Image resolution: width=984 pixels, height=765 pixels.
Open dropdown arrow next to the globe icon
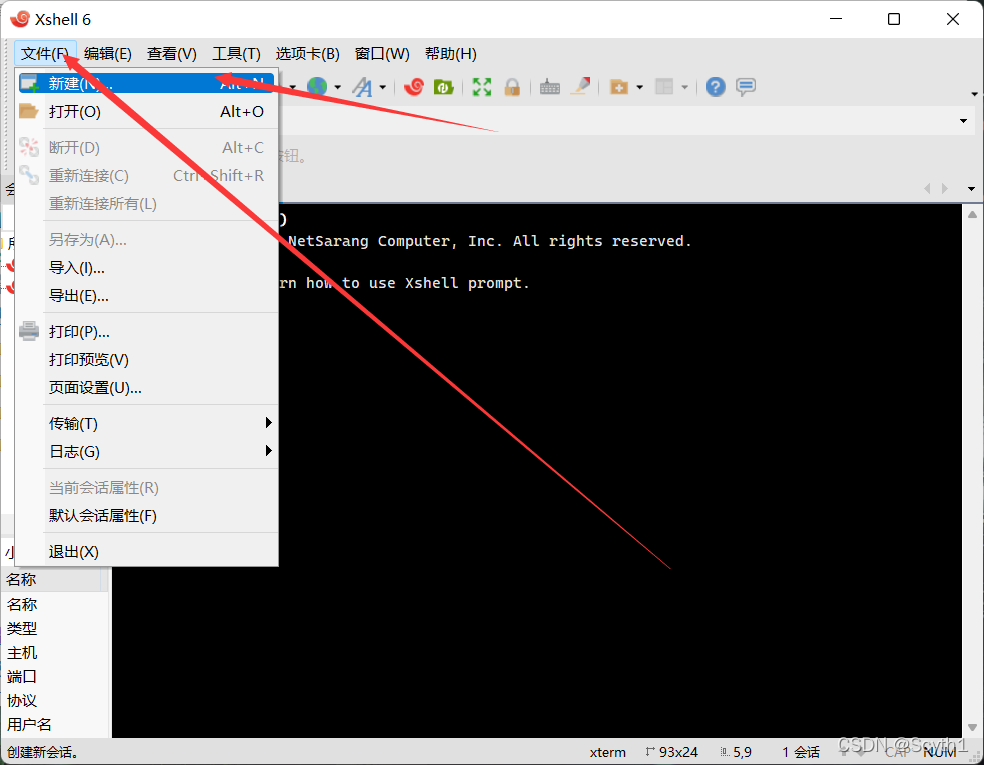tap(338, 87)
